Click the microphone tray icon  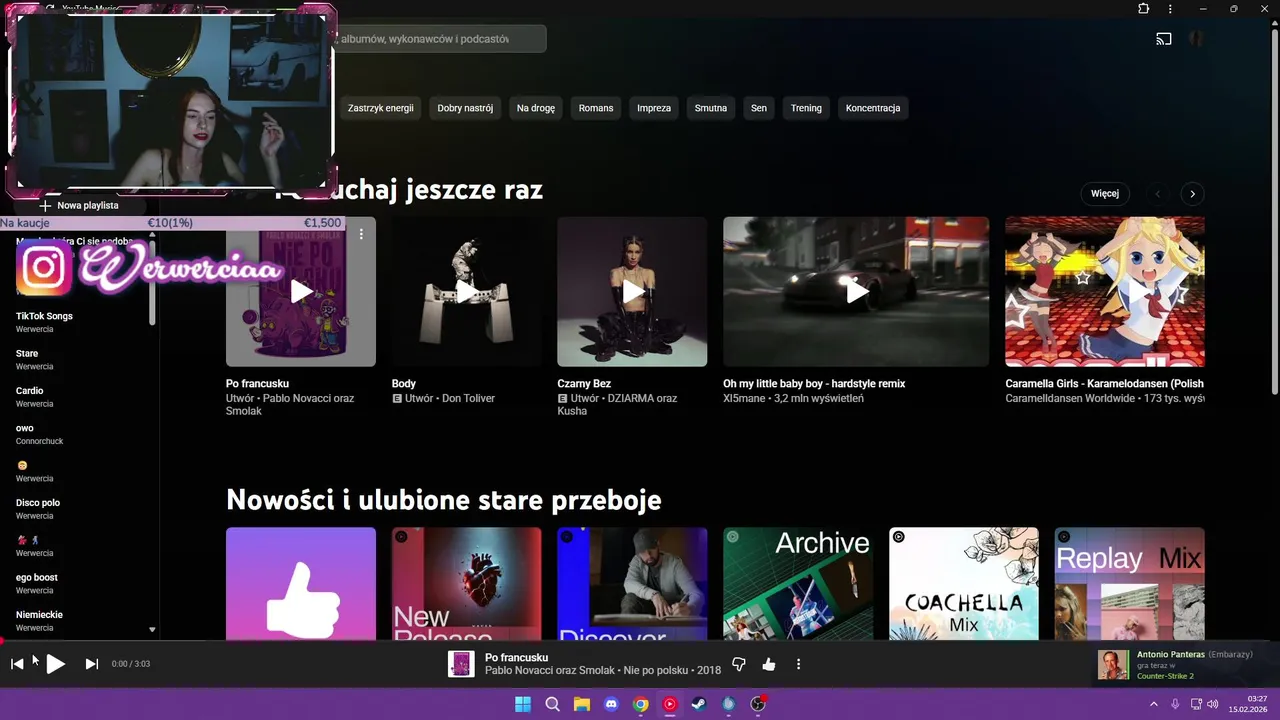[x=1175, y=704]
